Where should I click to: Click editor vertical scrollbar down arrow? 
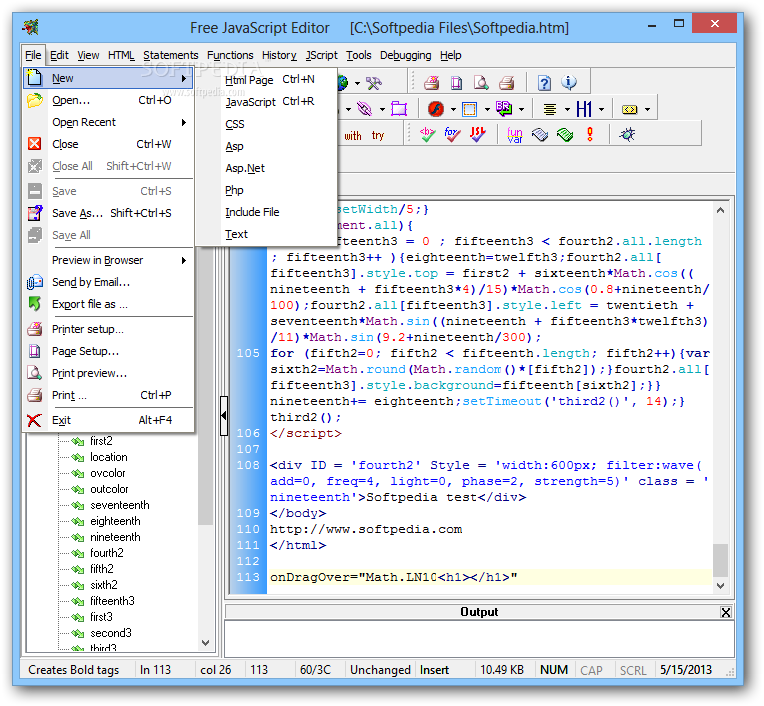pyautogui.click(x=720, y=586)
